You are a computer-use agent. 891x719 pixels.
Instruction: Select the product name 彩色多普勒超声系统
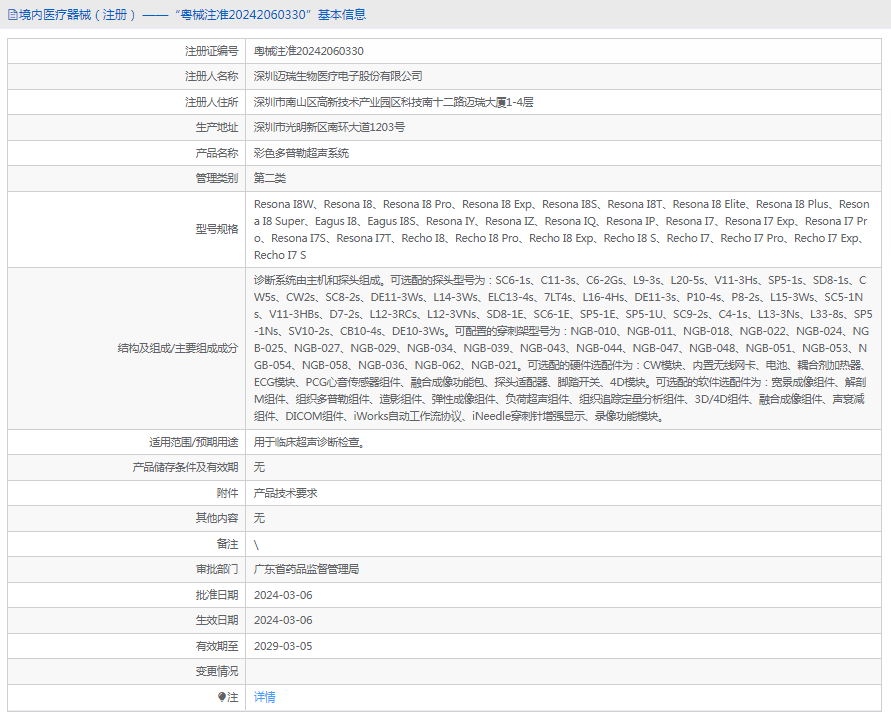(x=302, y=153)
